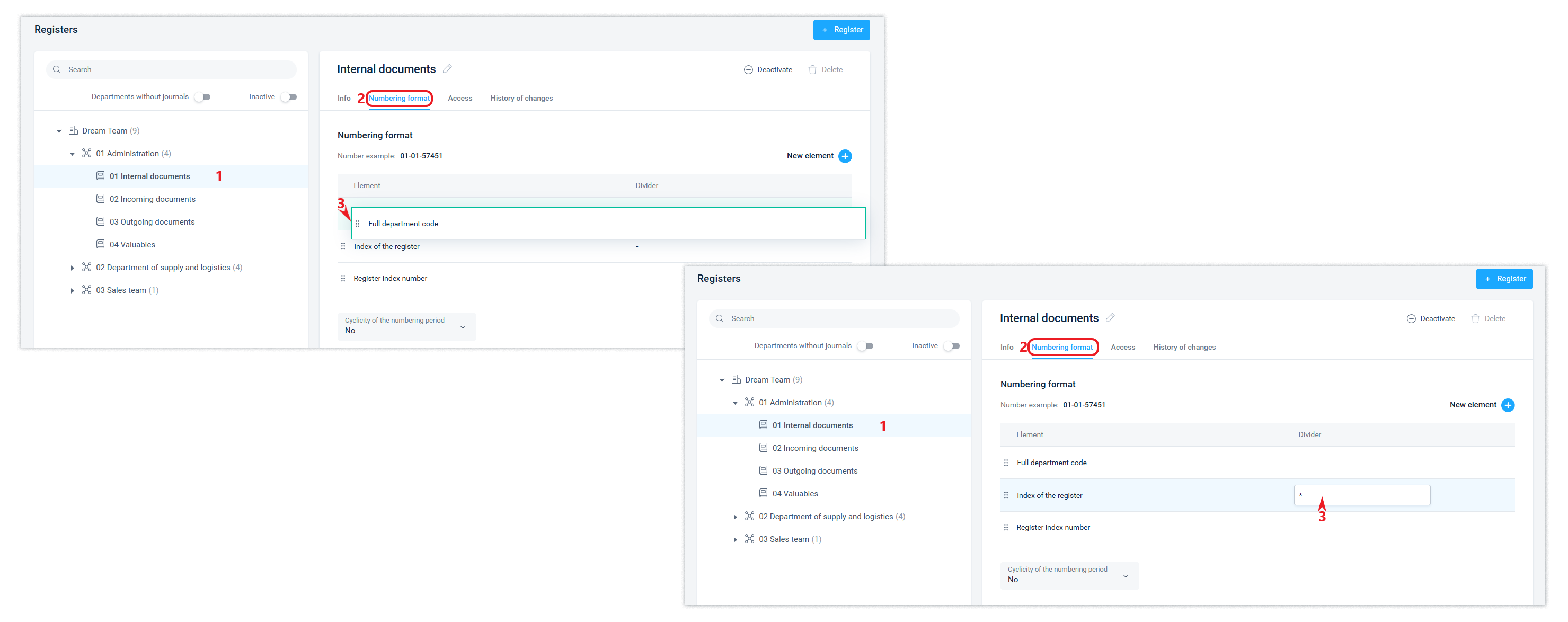Viewport: 1568px width, 622px height.
Task: Enable the Inactive switch in the lower-right window
Action: (952, 346)
